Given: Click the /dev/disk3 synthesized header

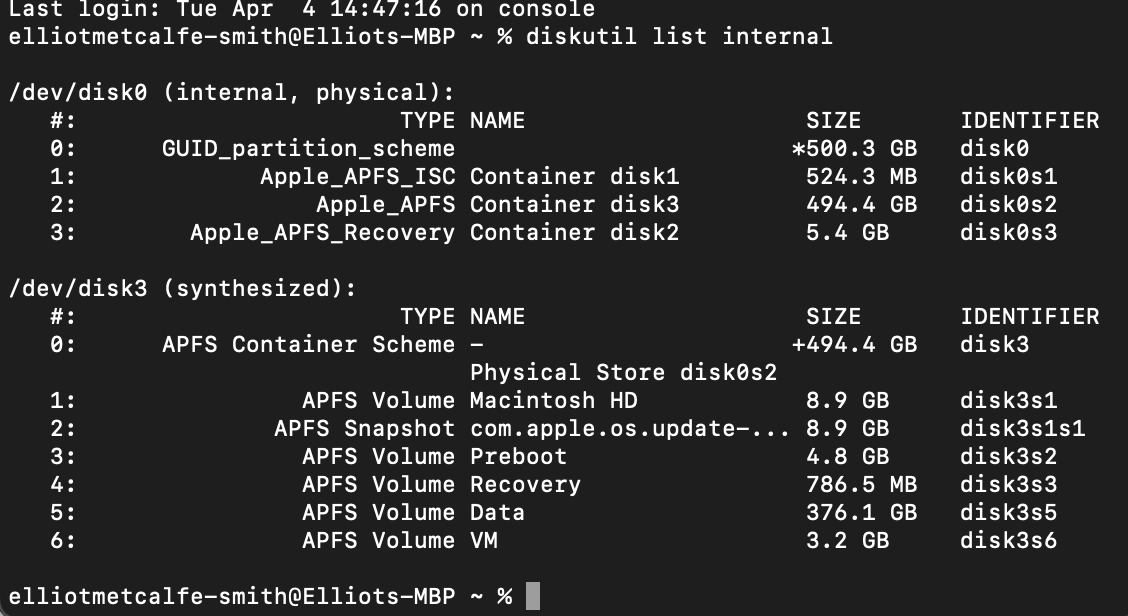Looking at the screenshot, I should tap(182, 289).
